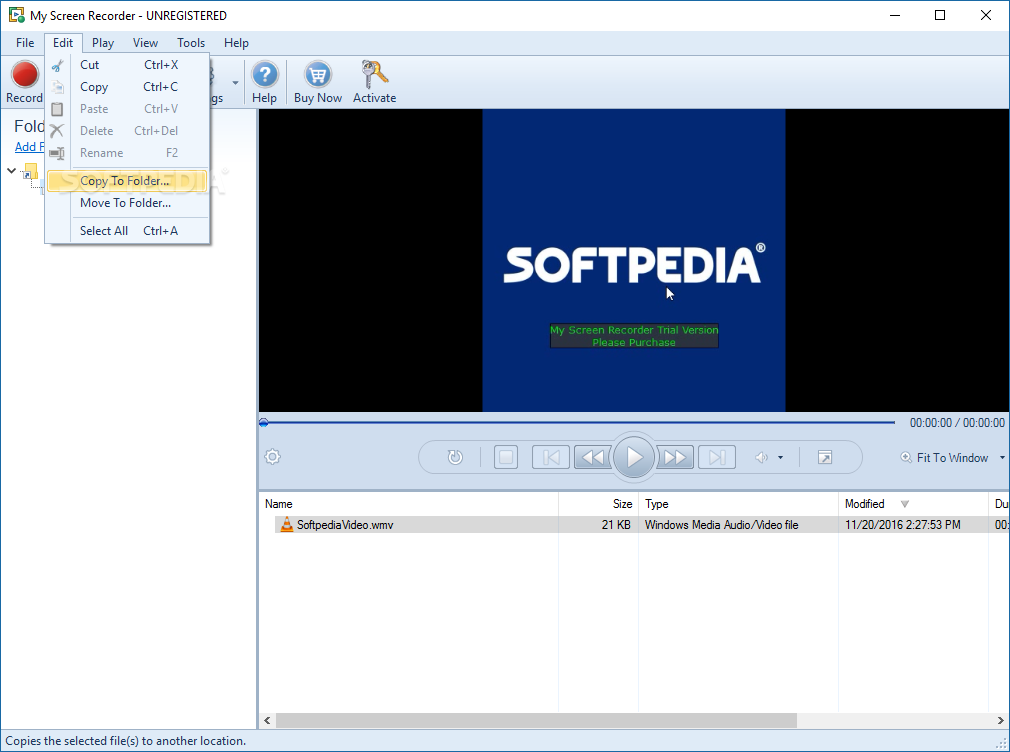The width and height of the screenshot is (1010, 752).
Task: Choose Copy from Edit menu
Action: pyautogui.click(x=127, y=87)
